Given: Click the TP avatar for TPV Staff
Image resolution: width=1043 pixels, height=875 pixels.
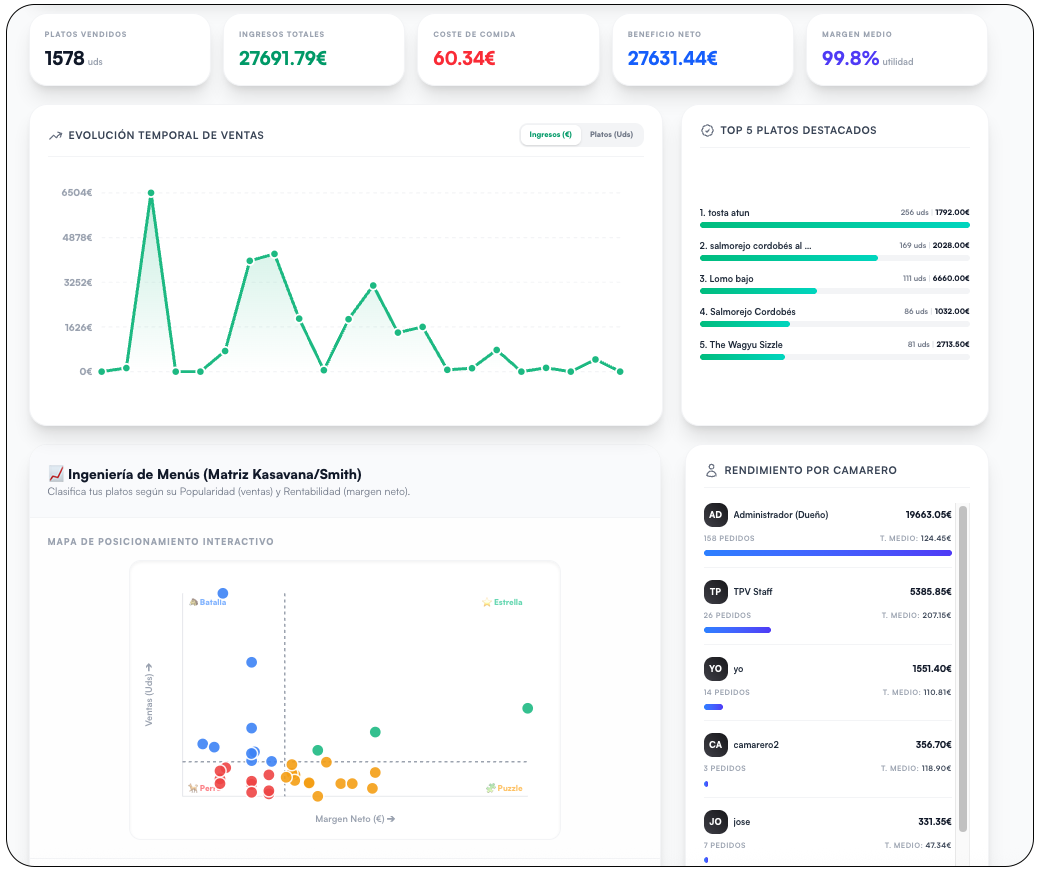Looking at the screenshot, I should point(715,592).
